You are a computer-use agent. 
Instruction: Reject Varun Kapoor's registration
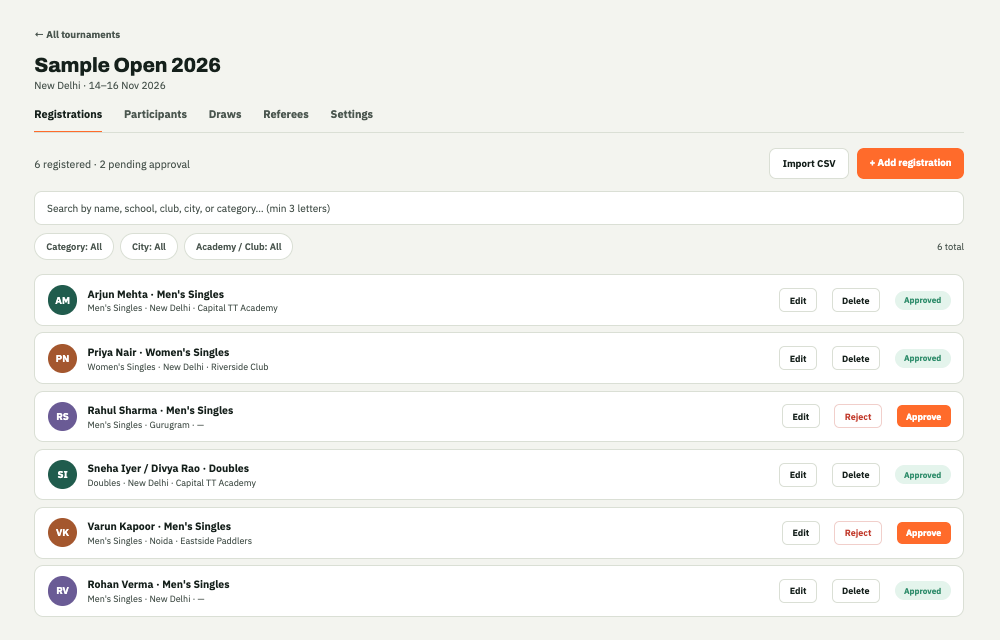(x=858, y=532)
